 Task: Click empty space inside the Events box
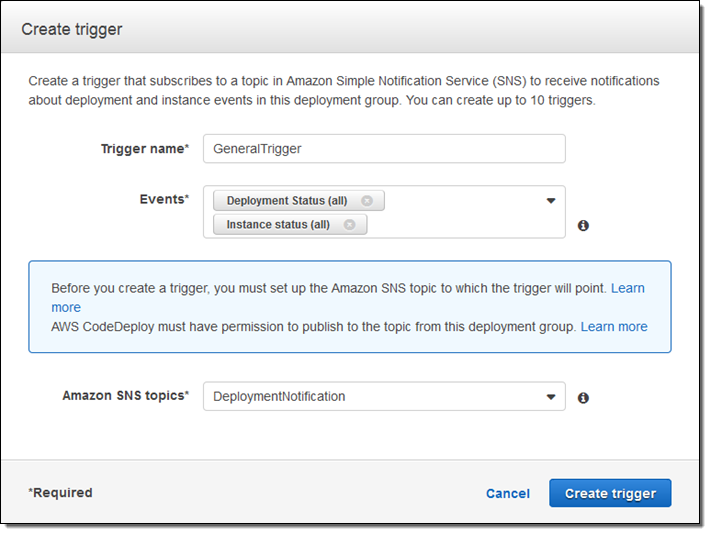460,225
